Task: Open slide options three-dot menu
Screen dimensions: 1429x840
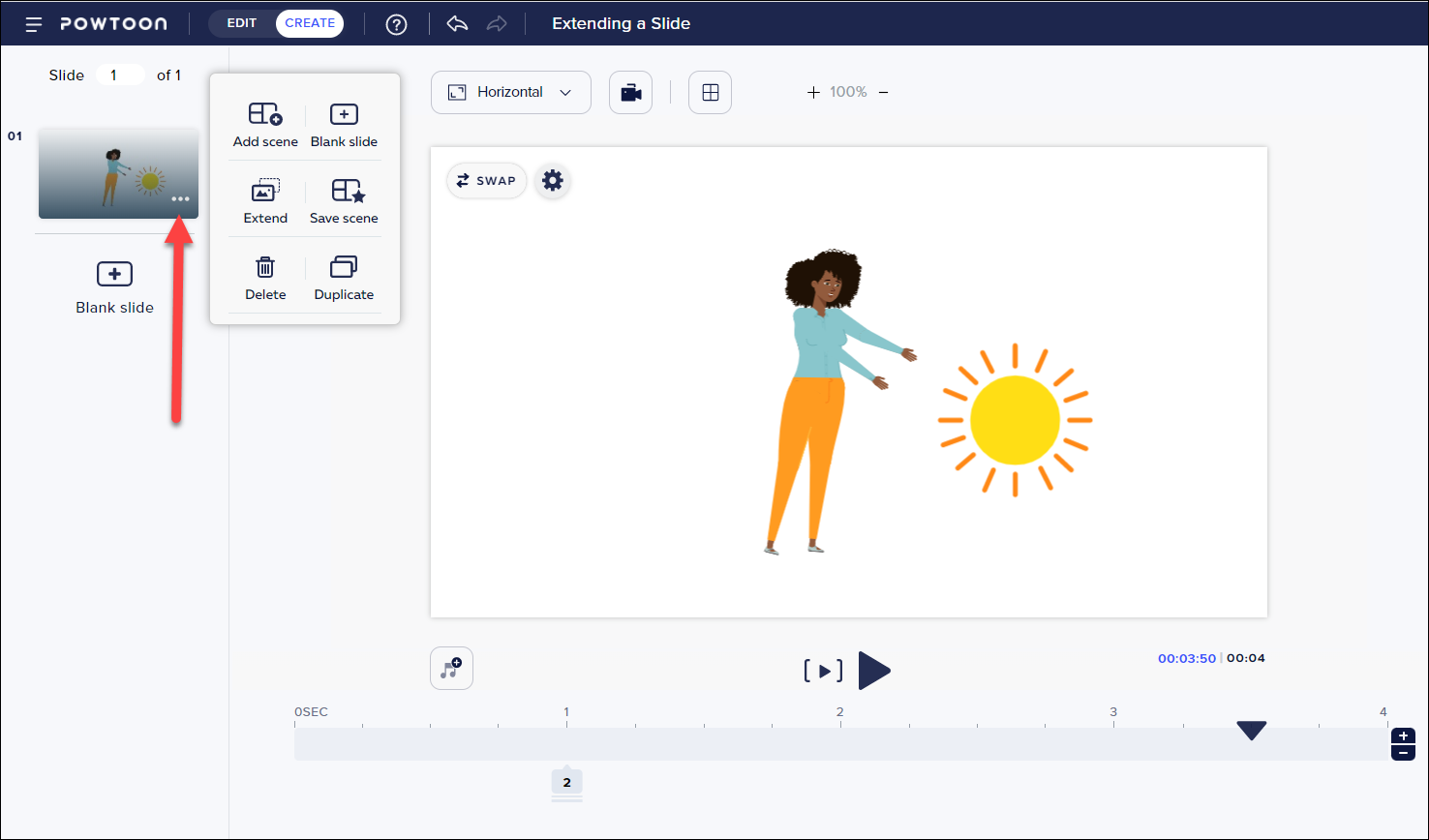Action: tap(180, 199)
